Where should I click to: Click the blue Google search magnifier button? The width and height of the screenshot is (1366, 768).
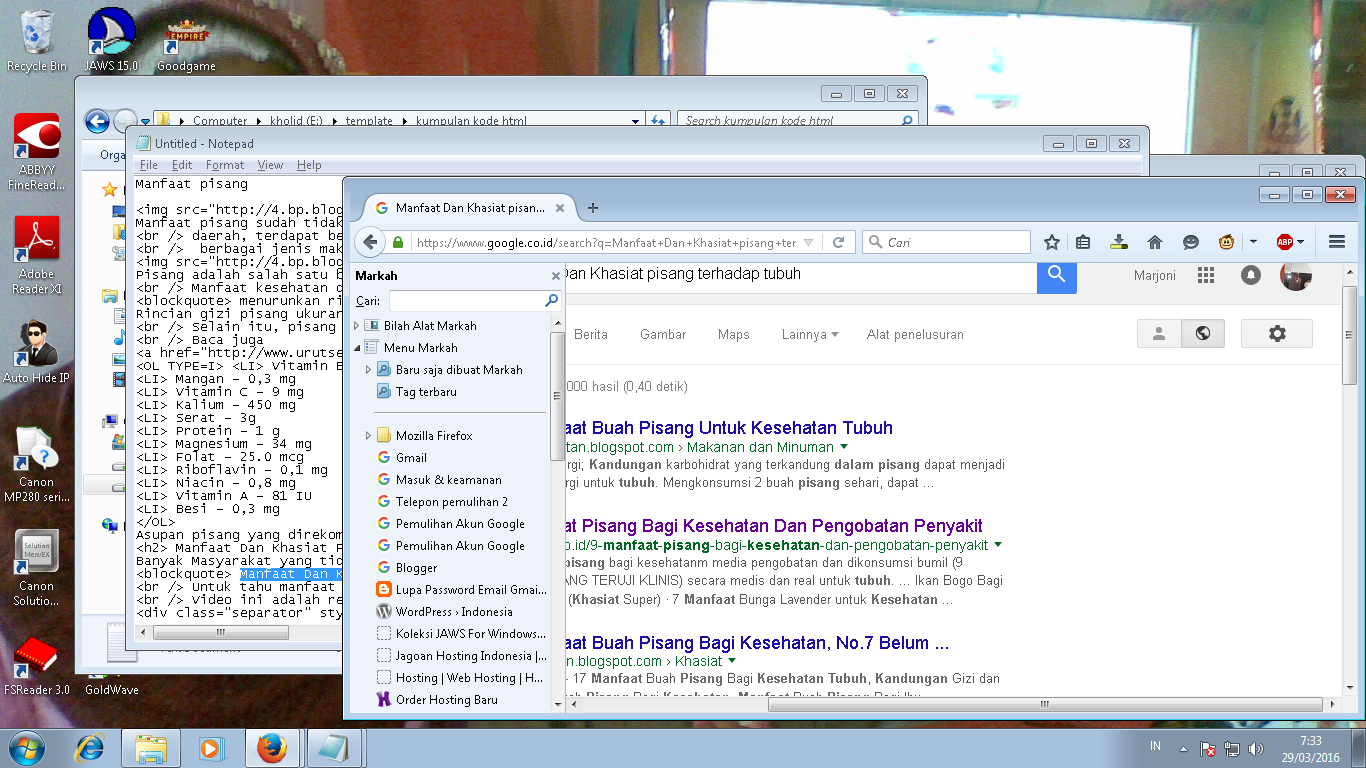[1057, 275]
